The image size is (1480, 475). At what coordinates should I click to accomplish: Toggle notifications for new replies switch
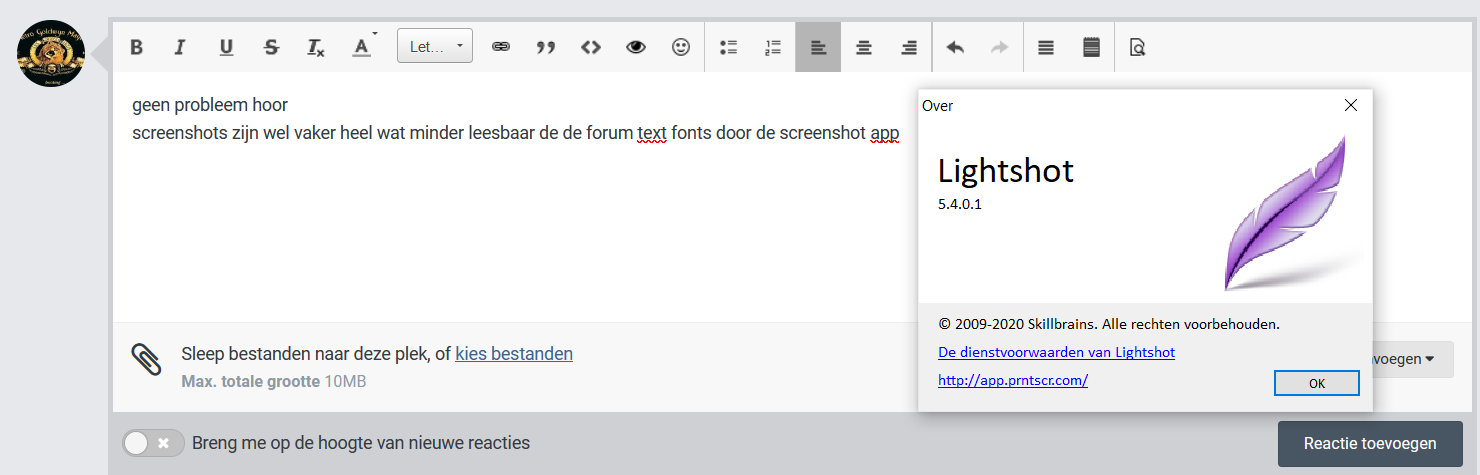tap(153, 443)
